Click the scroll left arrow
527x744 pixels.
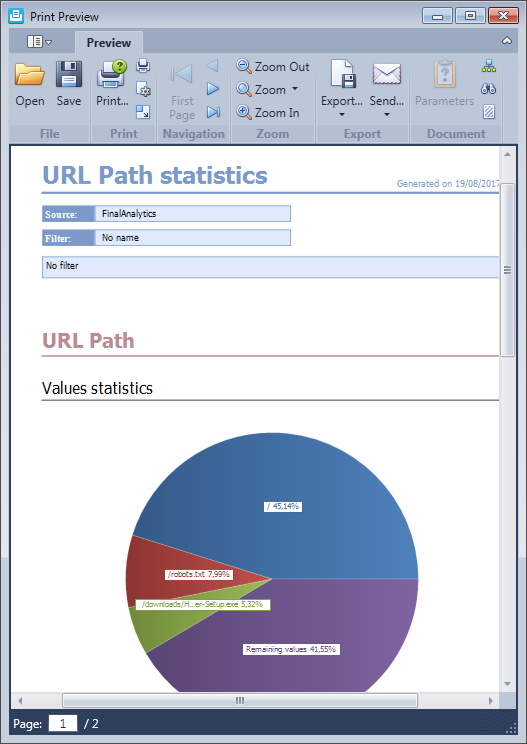click(20, 700)
